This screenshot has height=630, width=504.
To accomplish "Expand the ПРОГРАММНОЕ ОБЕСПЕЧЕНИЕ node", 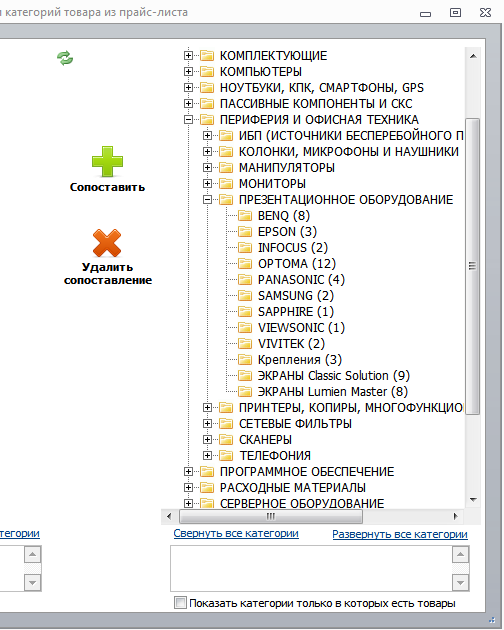I will point(188,471).
